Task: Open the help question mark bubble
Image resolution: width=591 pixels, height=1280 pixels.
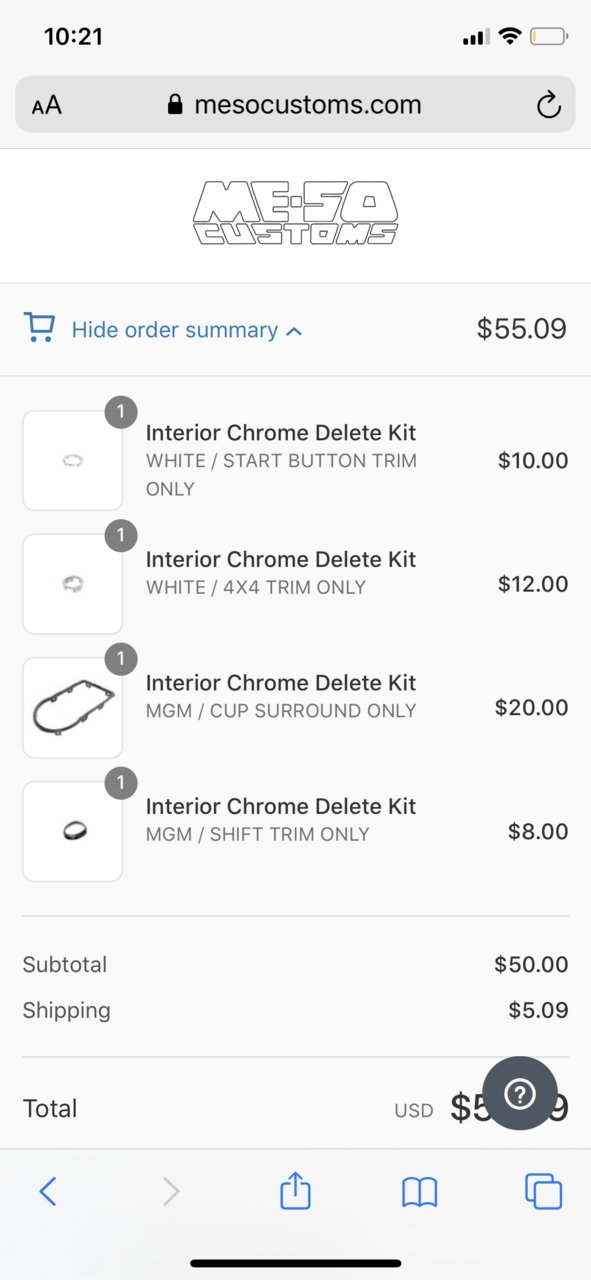Action: click(x=520, y=1094)
